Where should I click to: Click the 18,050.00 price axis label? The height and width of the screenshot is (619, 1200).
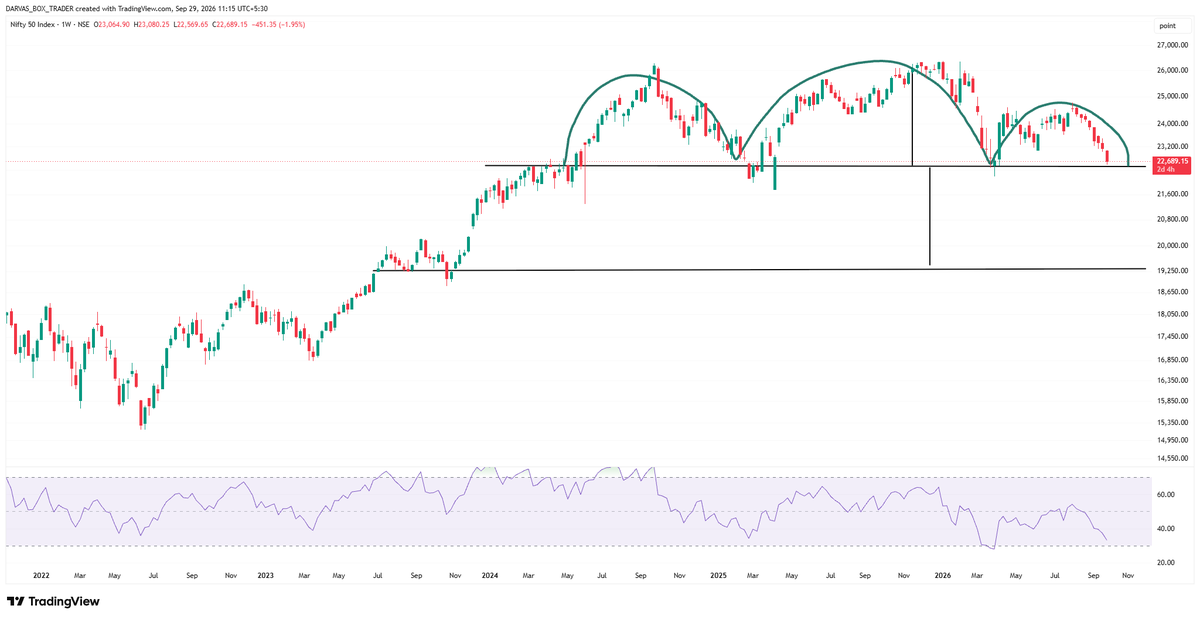click(1172, 314)
